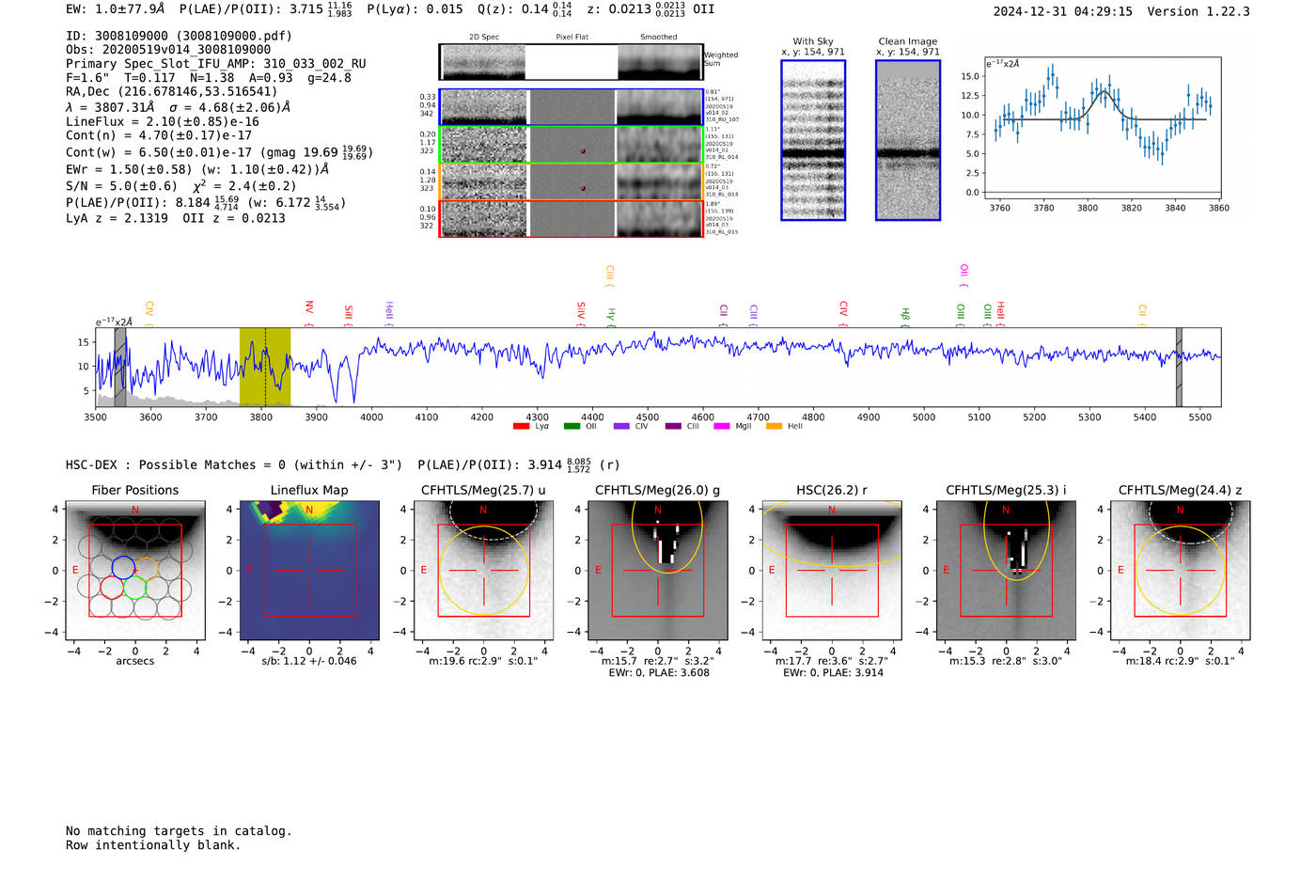1316x896 pixels.
Task: Click the Smoothed column header
Action: pos(659,38)
